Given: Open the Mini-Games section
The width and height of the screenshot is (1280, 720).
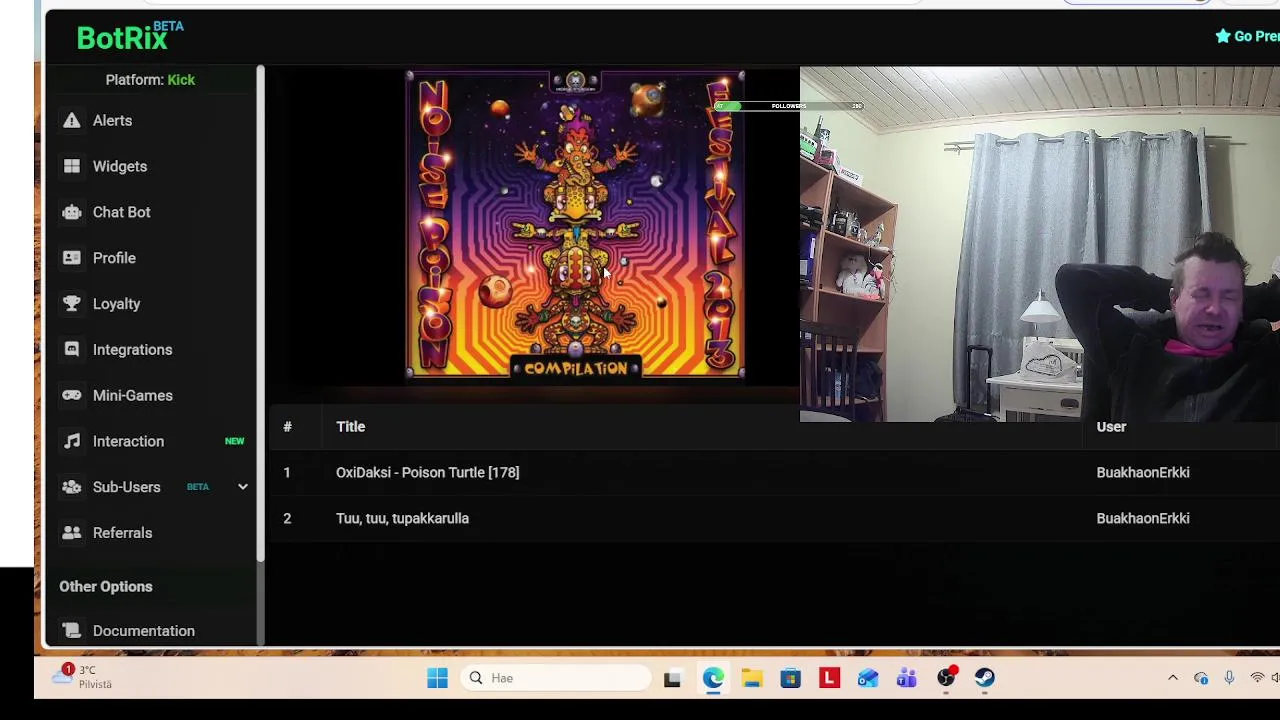Looking at the screenshot, I should point(133,395).
